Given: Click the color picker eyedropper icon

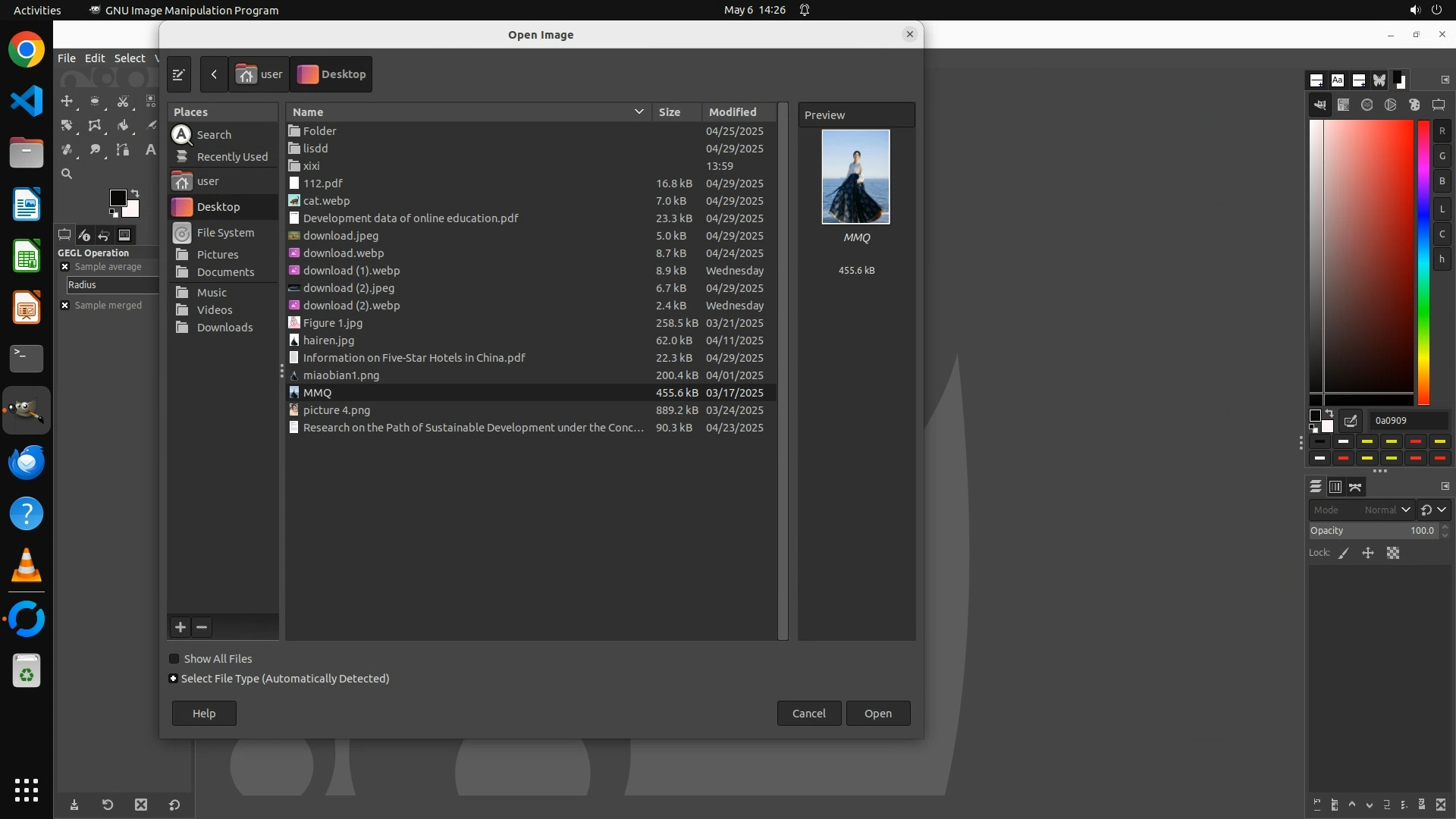Looking at the screenshot, I should (x=1350, y=420).
